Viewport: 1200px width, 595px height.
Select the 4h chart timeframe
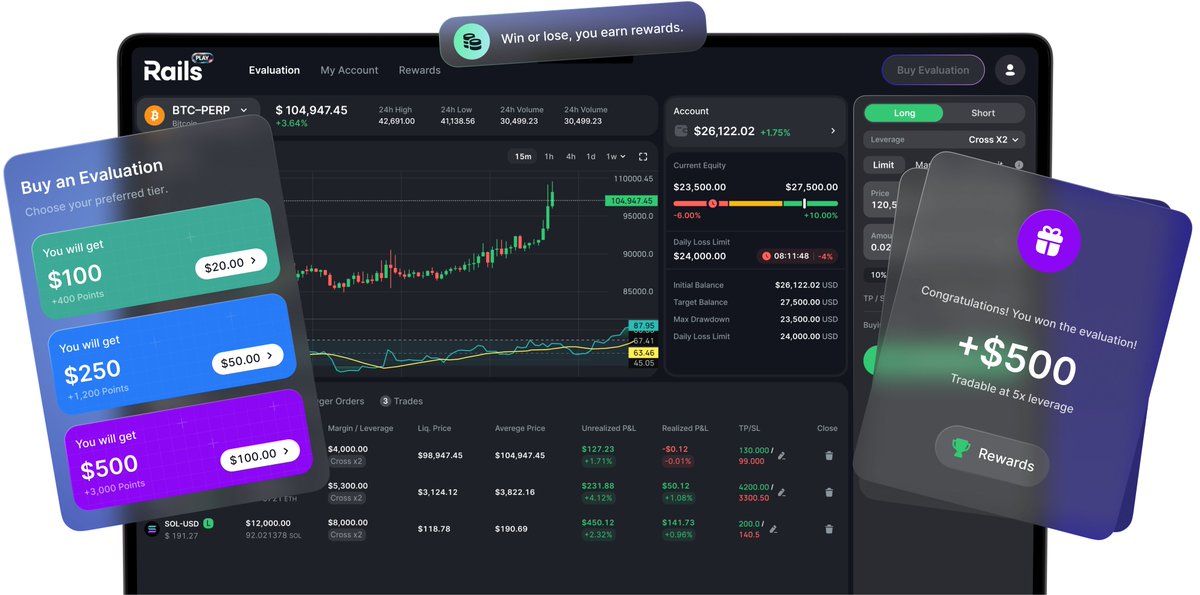click(x=570, y=156)
